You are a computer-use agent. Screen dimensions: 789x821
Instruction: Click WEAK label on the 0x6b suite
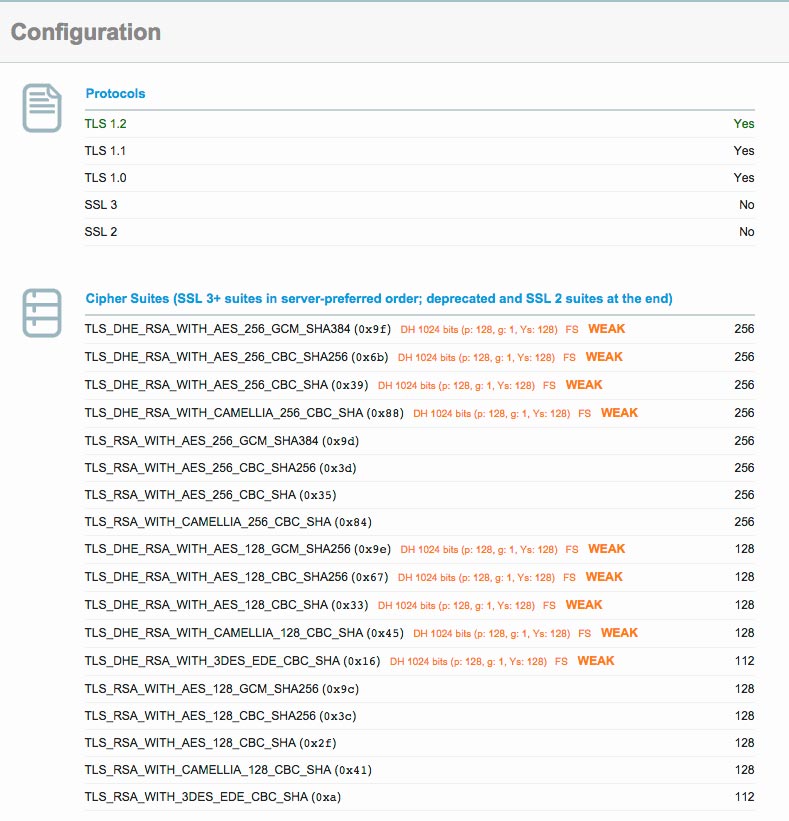(604, 357)
